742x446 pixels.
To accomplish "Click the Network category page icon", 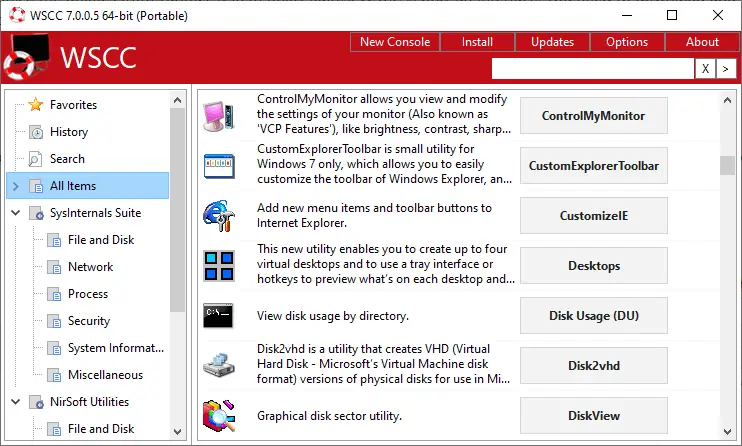I will (x=54, y=267).
